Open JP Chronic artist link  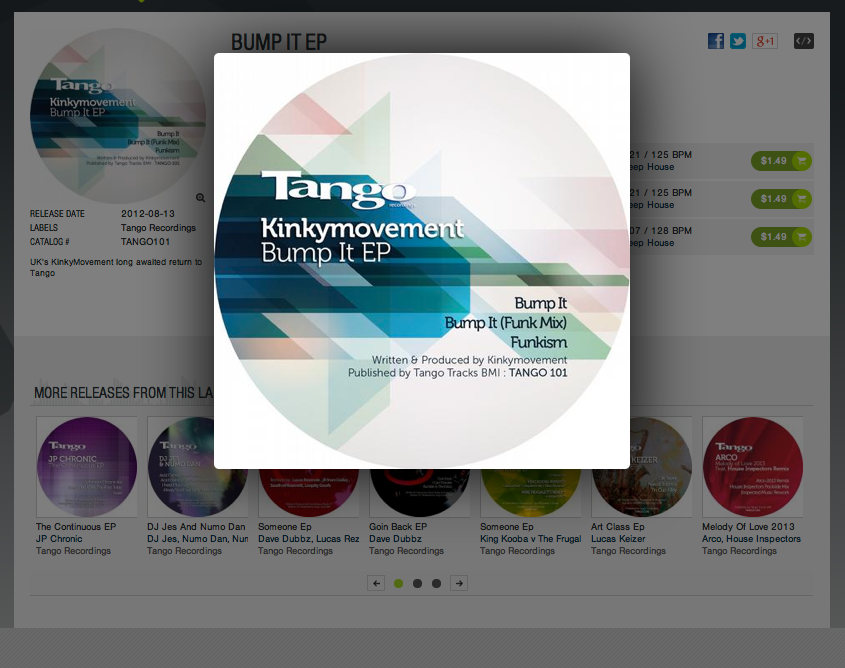(x=59, y=539)
